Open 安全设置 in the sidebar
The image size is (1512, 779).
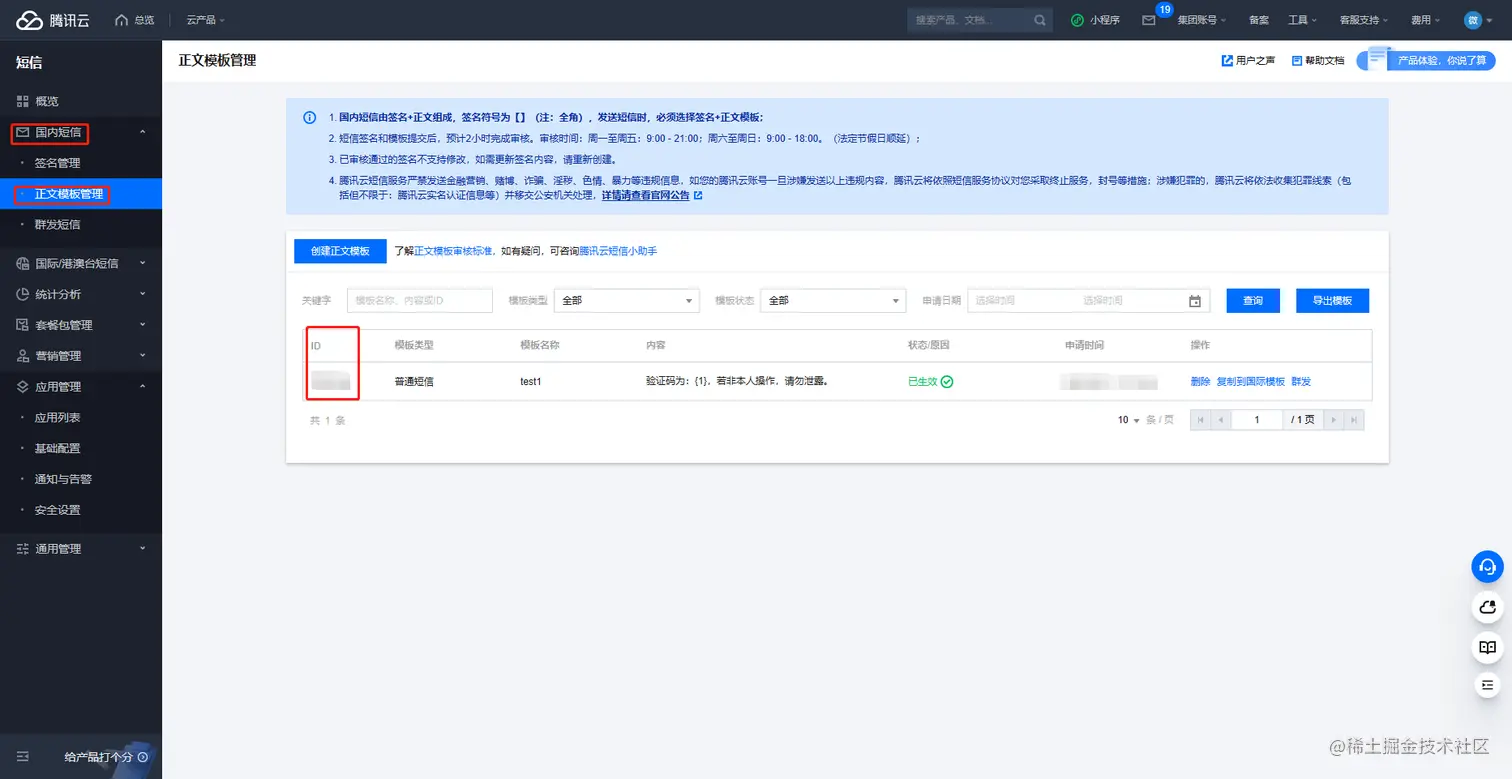click(x=81, y=510)
